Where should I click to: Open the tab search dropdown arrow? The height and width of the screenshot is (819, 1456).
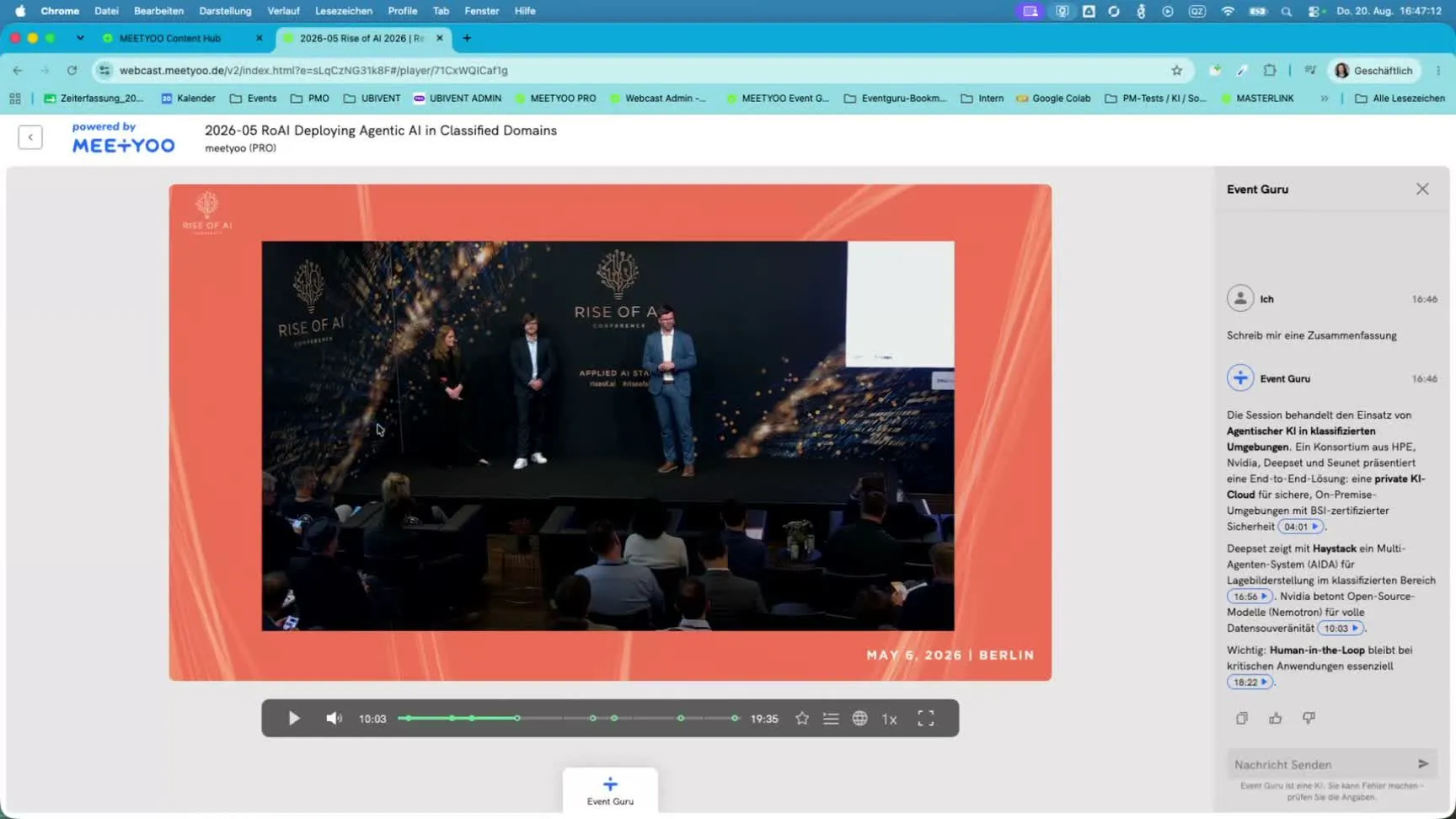coord(80,38)
